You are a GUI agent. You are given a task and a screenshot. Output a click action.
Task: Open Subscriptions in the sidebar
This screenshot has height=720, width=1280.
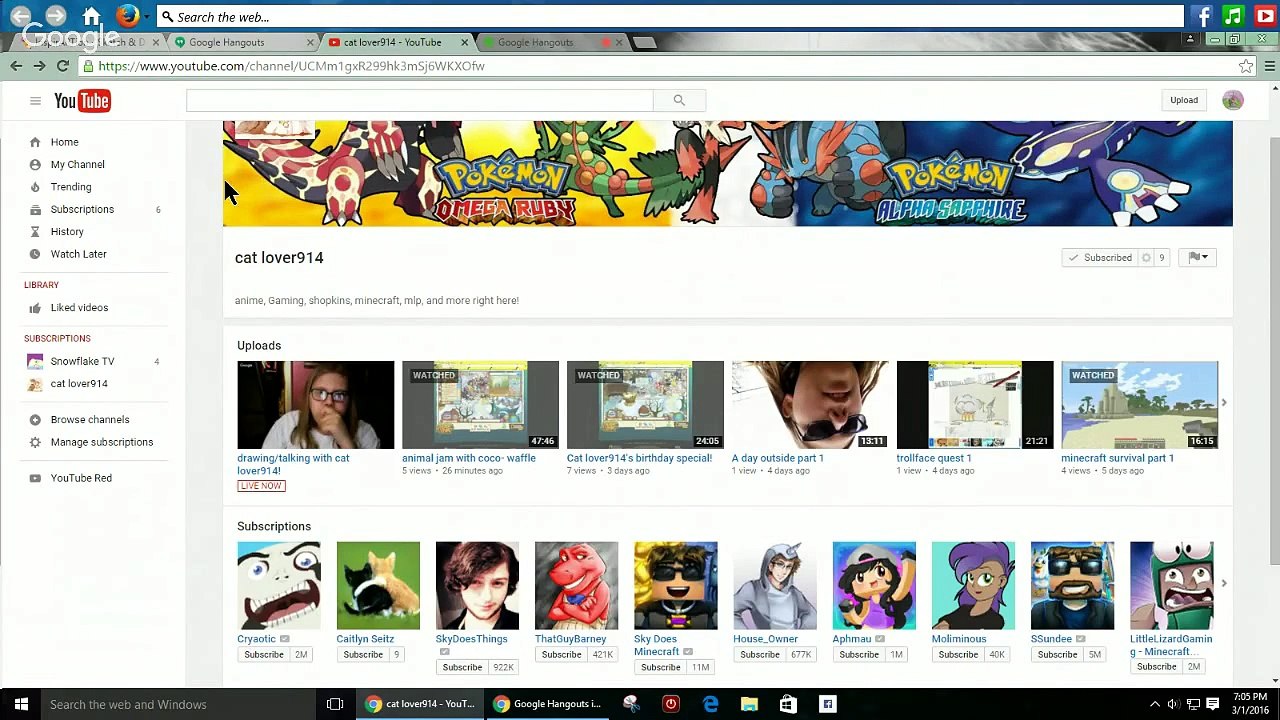coord(82,209)
